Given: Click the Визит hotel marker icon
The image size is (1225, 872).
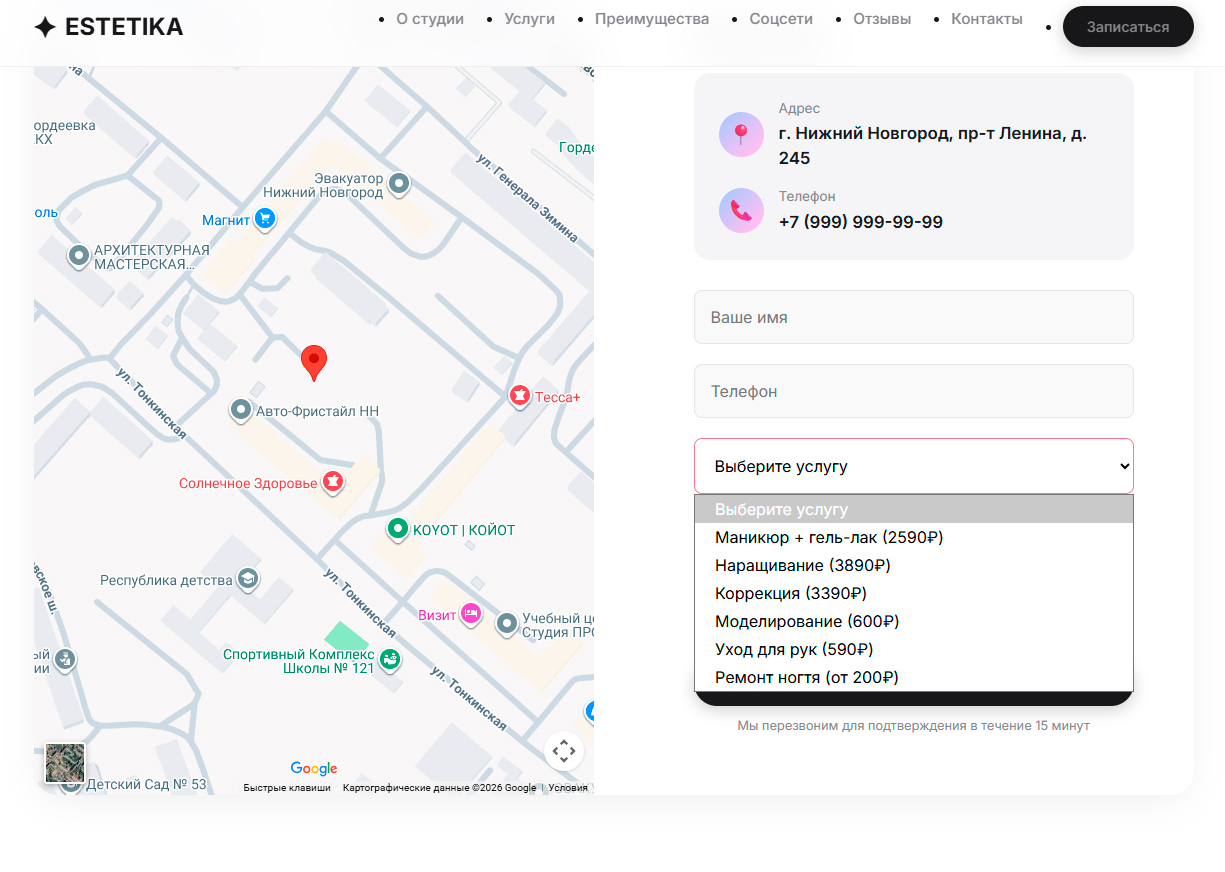Looking at the screenshot, I should point(472,614).
